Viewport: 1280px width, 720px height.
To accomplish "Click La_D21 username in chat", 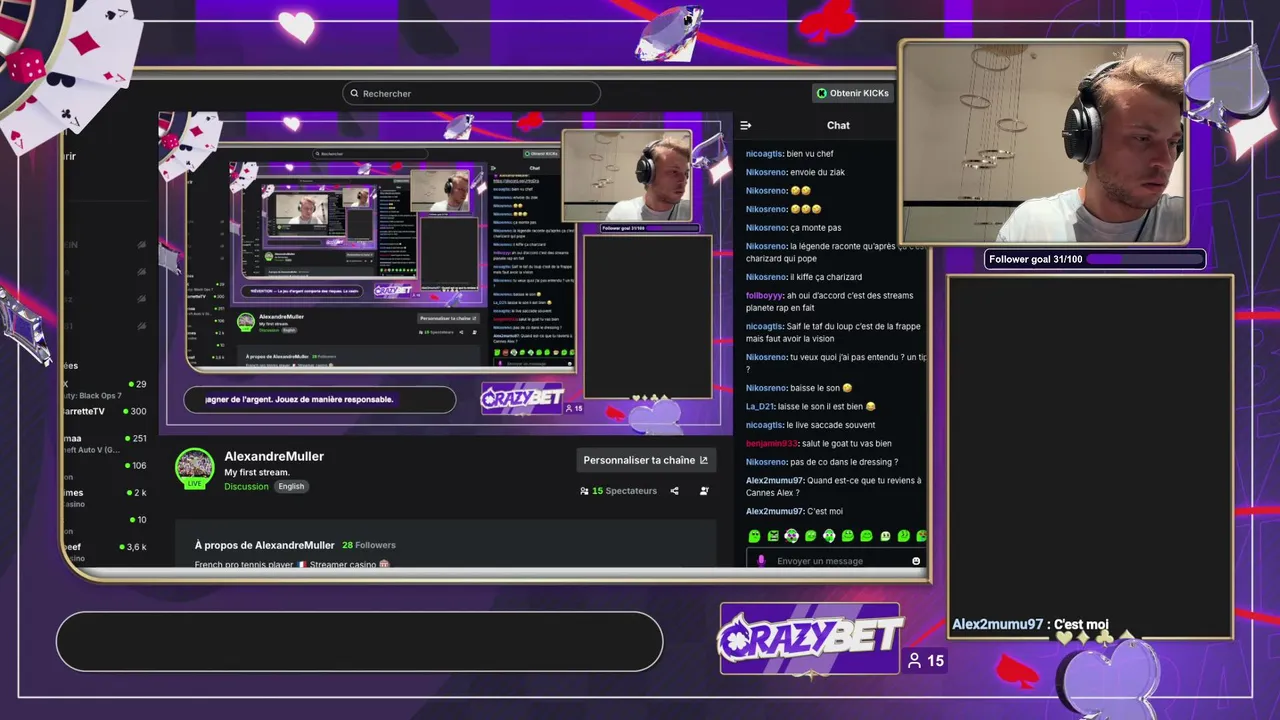I will pyautogui.click(x=759, y=406).
